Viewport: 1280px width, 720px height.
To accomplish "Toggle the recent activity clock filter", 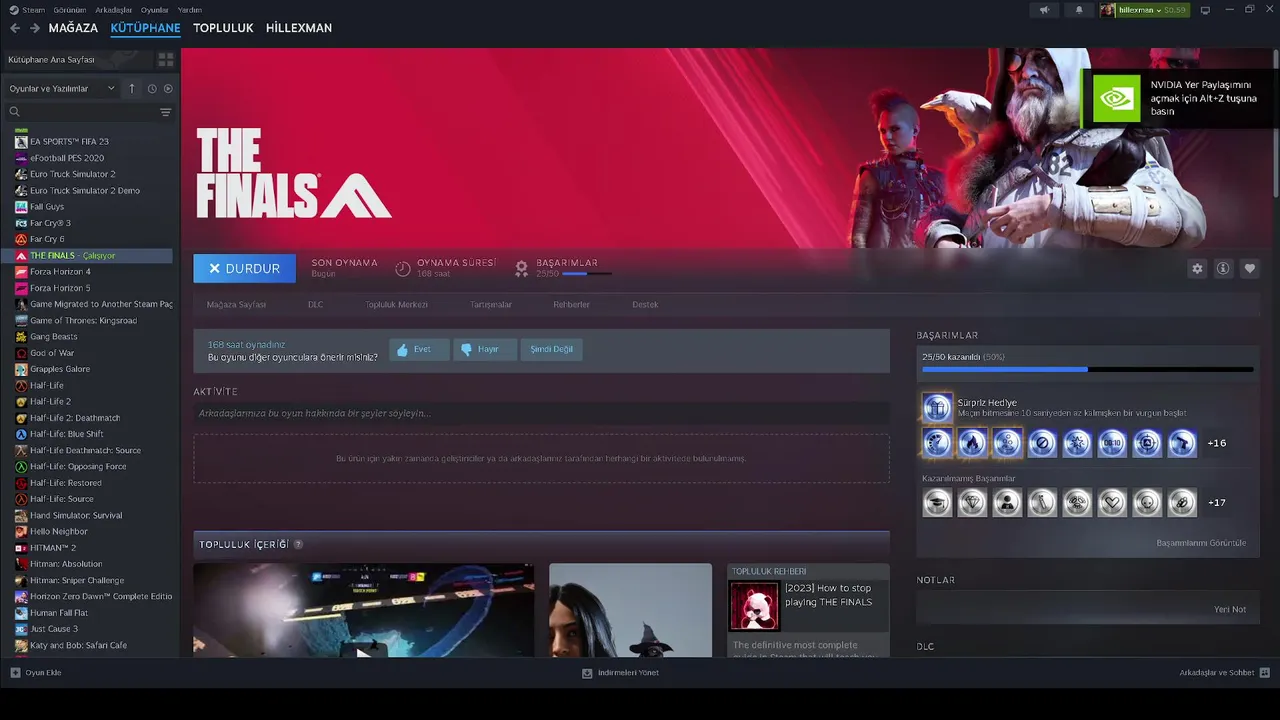I will pyautogui.click(x=152, y=88).
